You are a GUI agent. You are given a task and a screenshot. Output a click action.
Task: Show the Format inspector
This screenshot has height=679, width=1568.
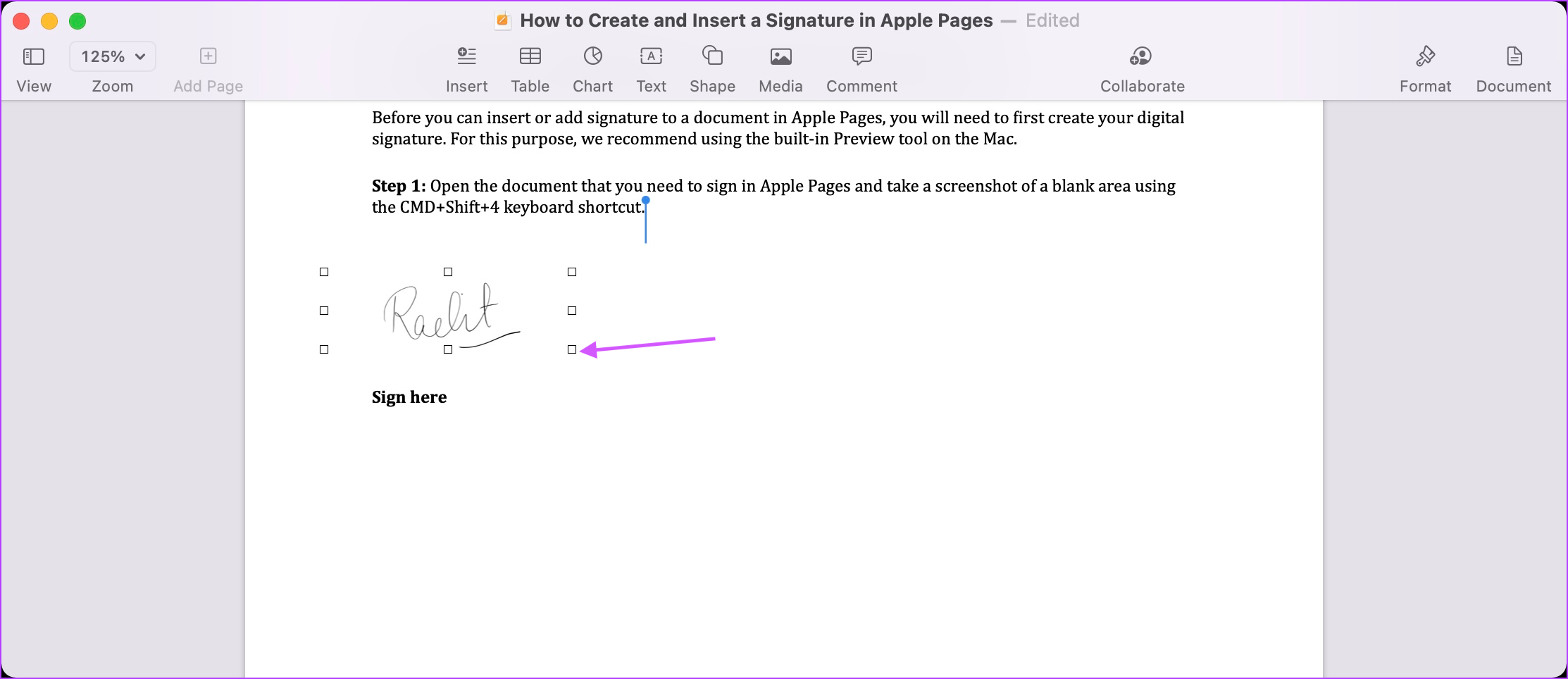1425,56
